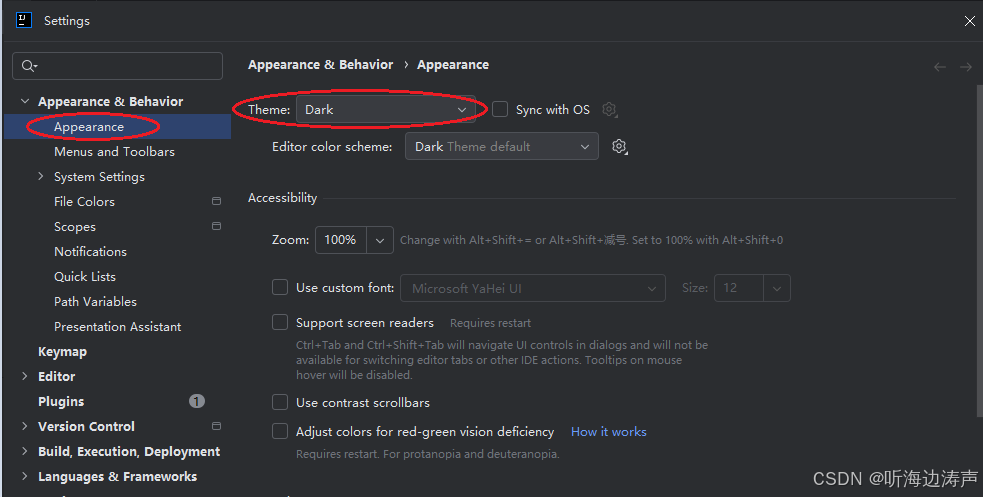The image size is (983, 497).
Task: Open editor color scheme gear options
Action: point(619,147)
